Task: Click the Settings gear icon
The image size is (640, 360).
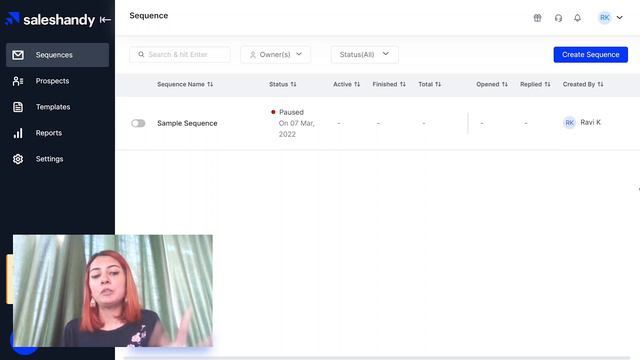Action: 18,159
